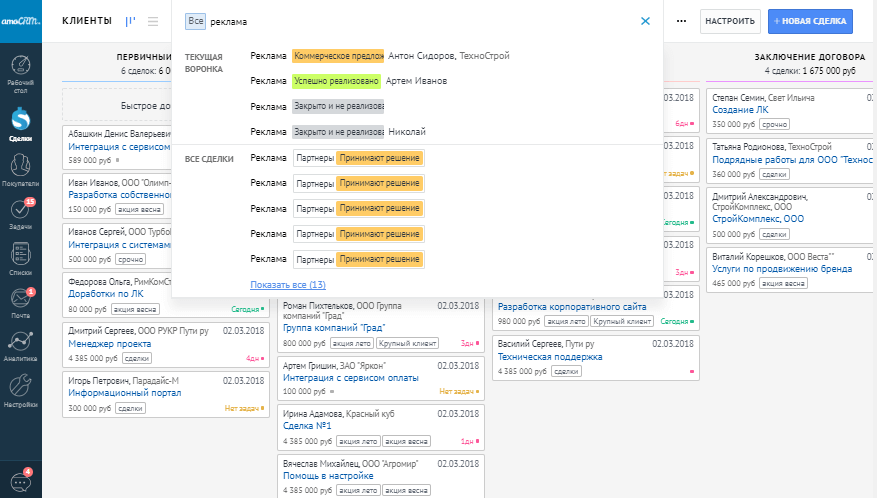The width and height of the screenshot is (877, 498).
Task: Select the Коммерческое предложение result of Антон Сидоров
Action: tap(338, 56)
